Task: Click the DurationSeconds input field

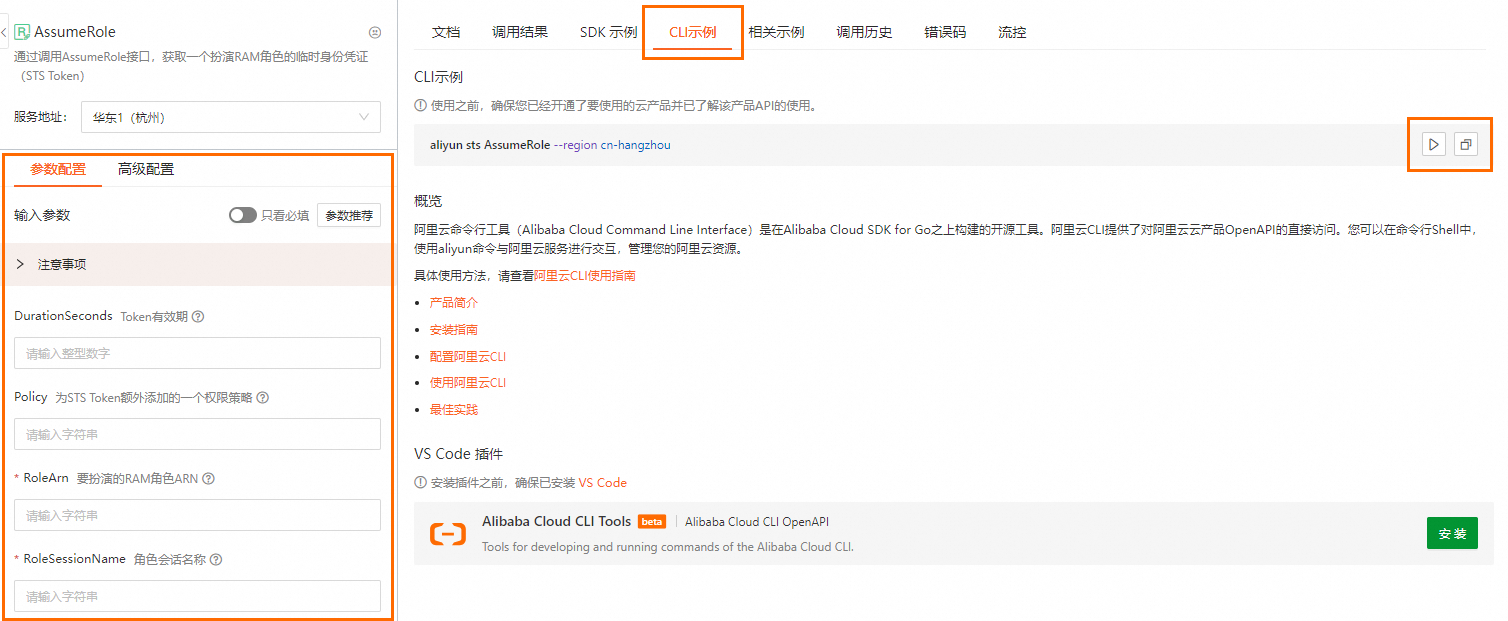Action: 197,353
